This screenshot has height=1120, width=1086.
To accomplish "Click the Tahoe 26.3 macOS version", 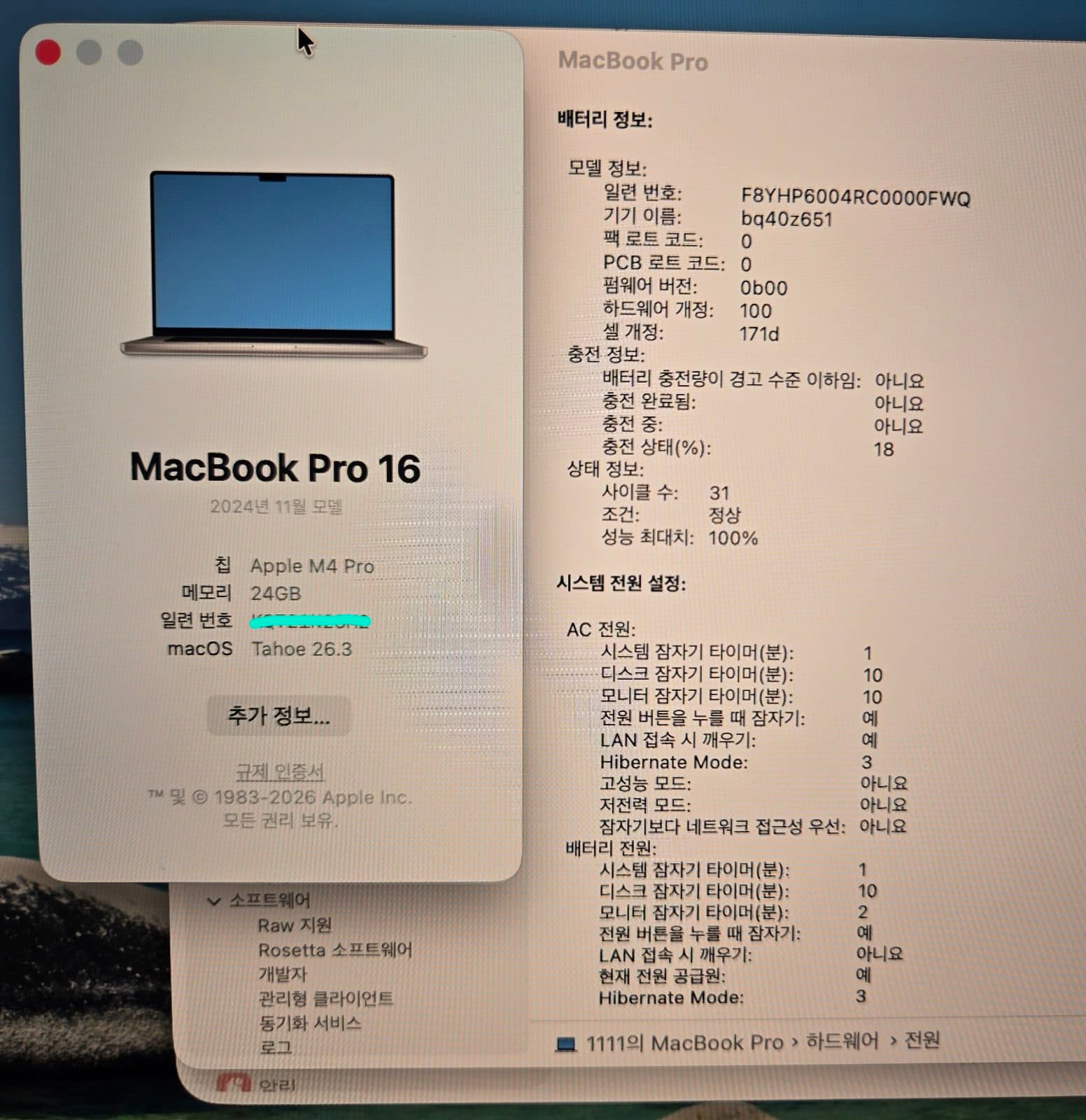I will 302,649.
